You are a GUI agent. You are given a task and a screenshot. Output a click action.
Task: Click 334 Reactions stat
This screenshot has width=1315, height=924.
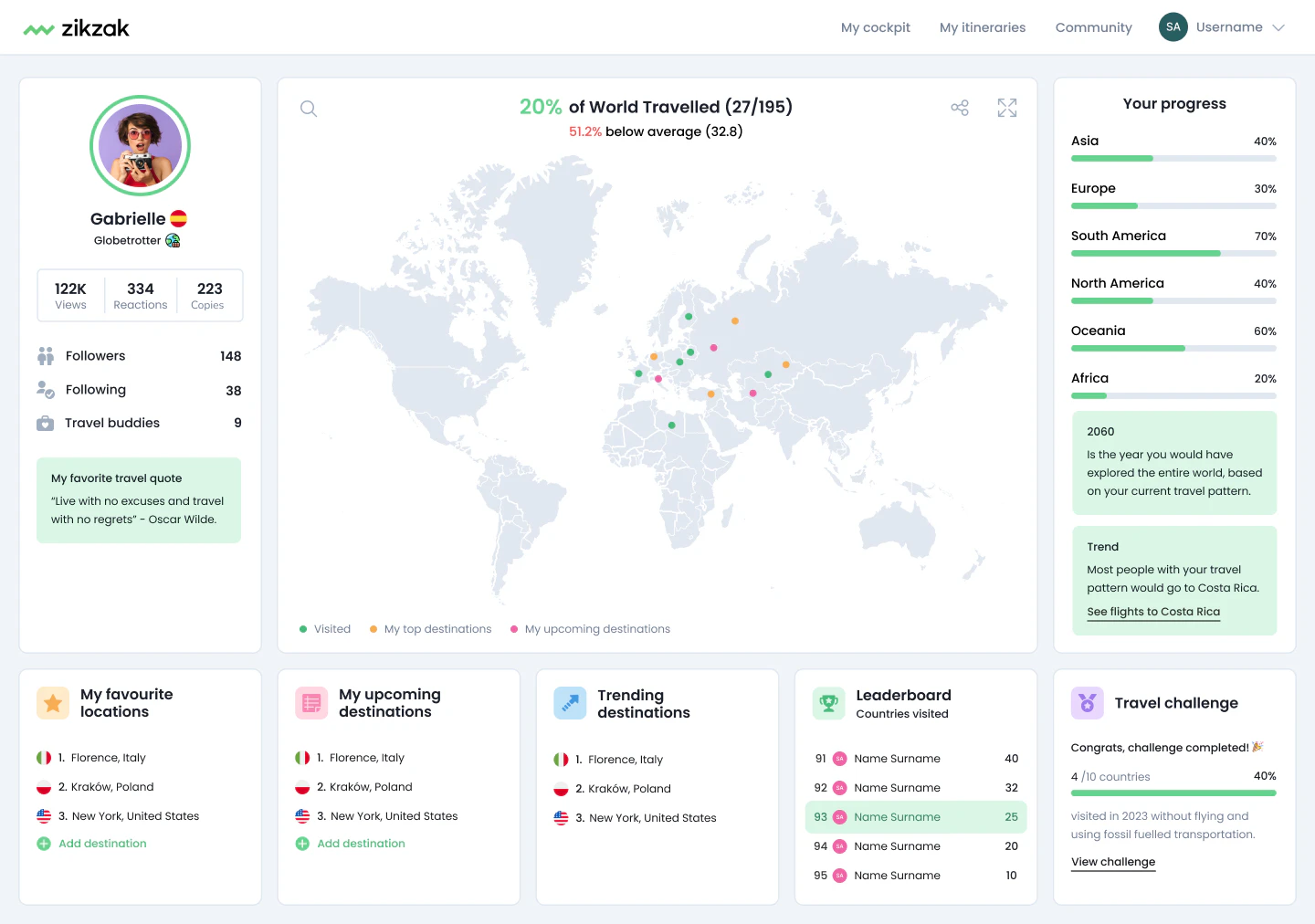(x=141, y=296)
